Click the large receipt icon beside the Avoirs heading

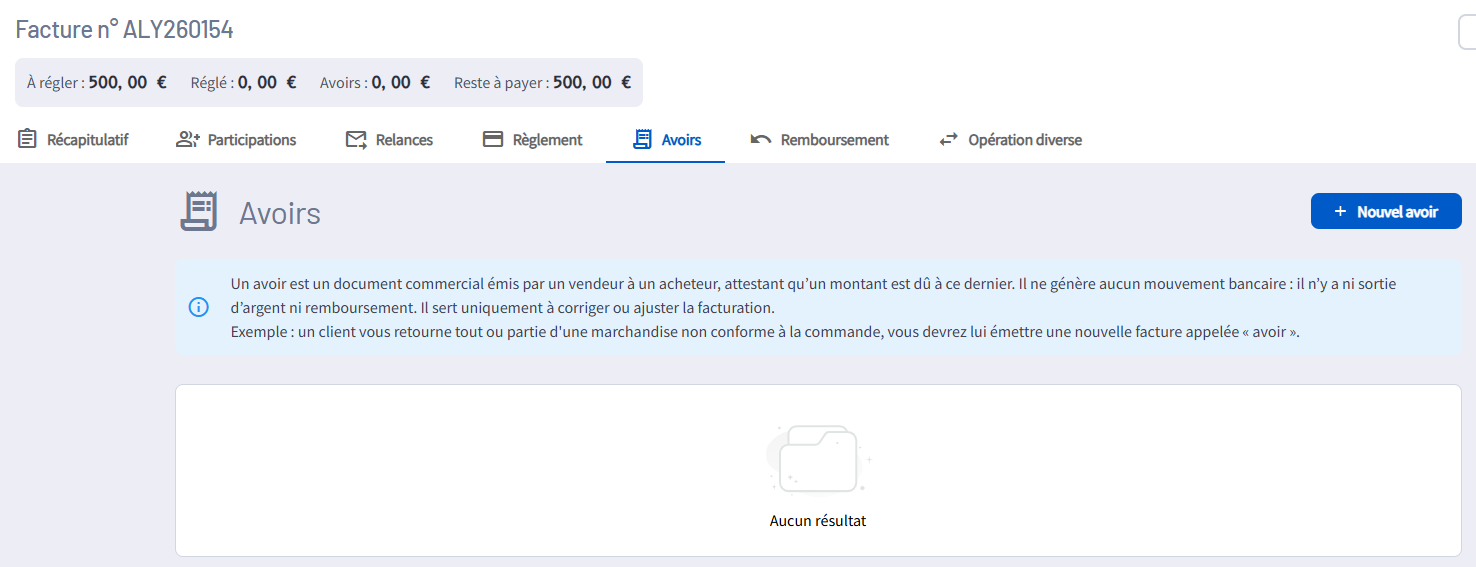(x=198, y=212)
